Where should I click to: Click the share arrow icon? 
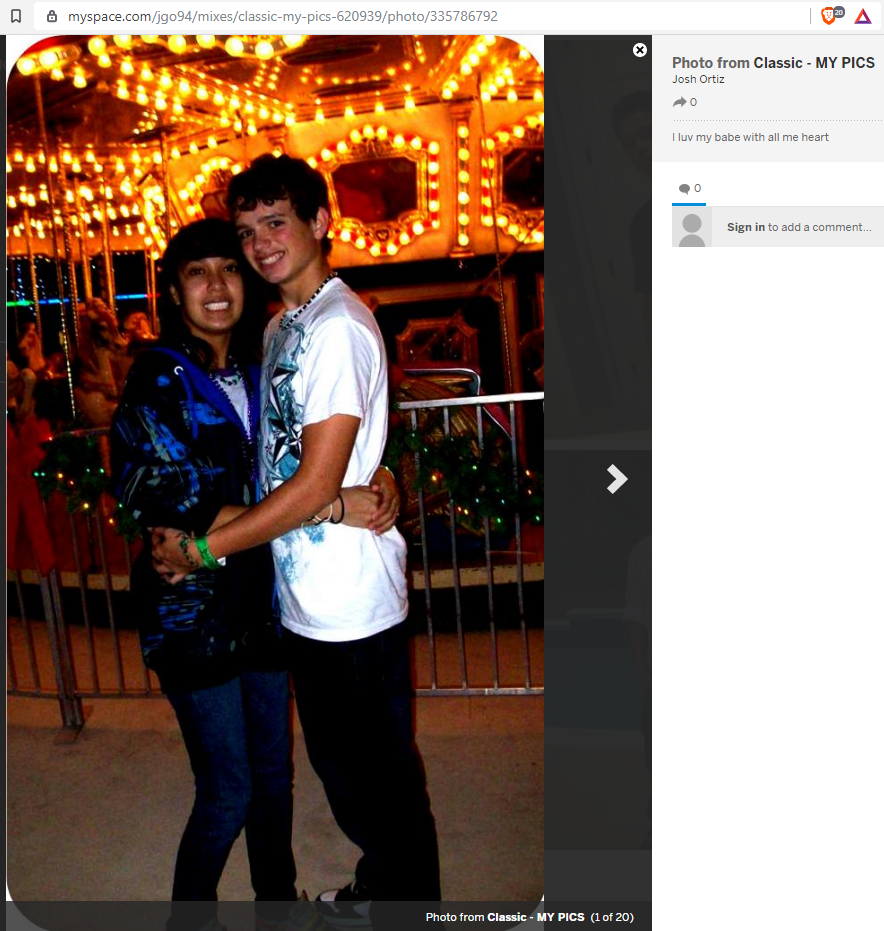point(679,102)
